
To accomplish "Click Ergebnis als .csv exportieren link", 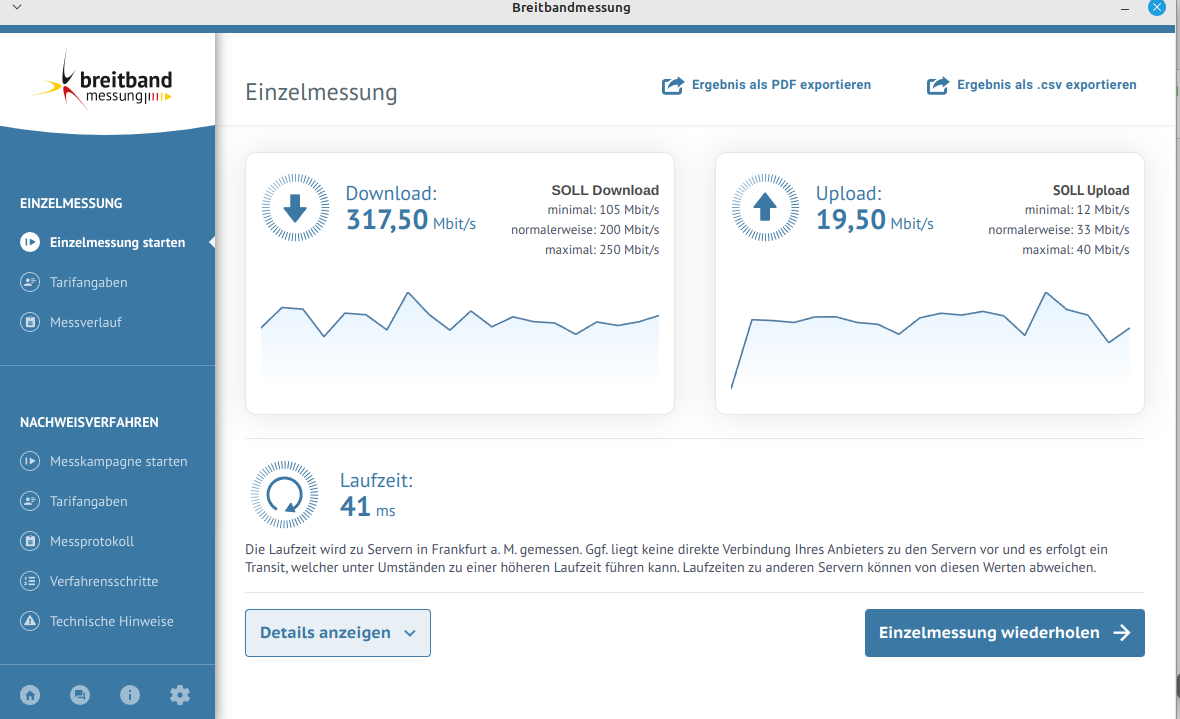I will tap(1046, 85).
